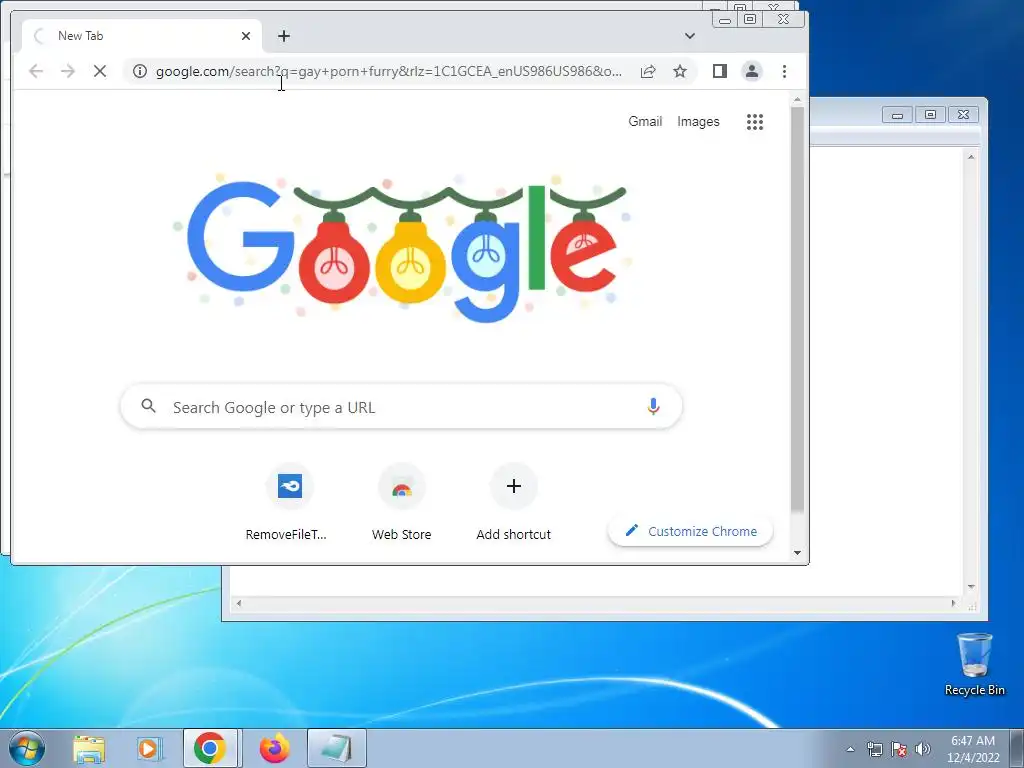Open the Google apps grid
Screen dimensions: 1024x768
coord(755,121)
